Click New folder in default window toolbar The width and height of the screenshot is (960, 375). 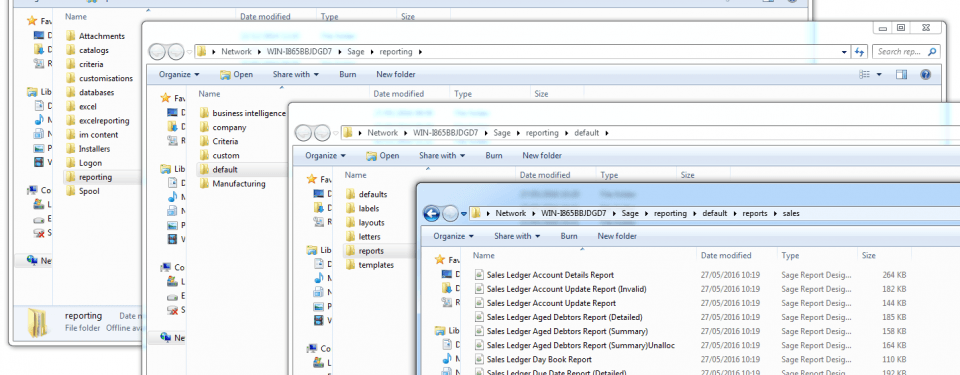tap(542, 156)
